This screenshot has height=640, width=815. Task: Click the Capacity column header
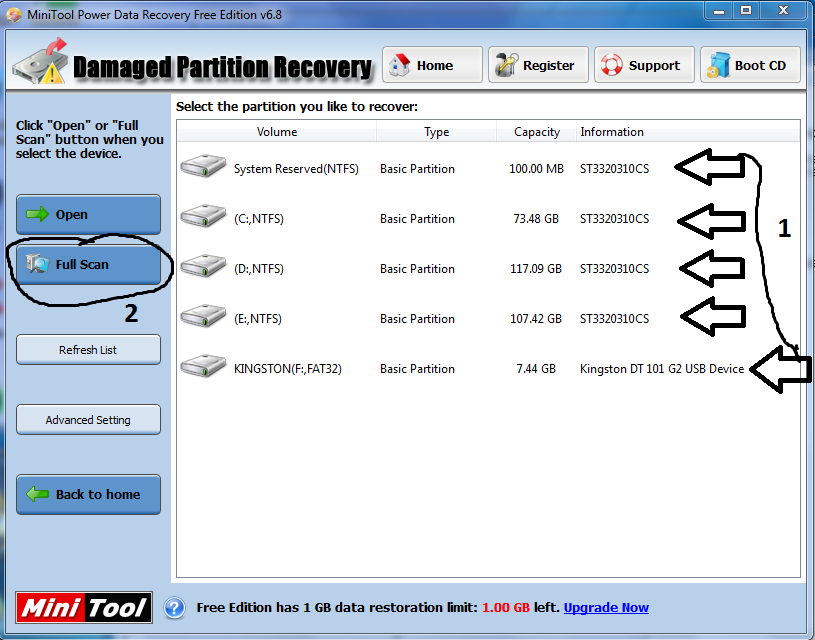click(x=536, y=131)
